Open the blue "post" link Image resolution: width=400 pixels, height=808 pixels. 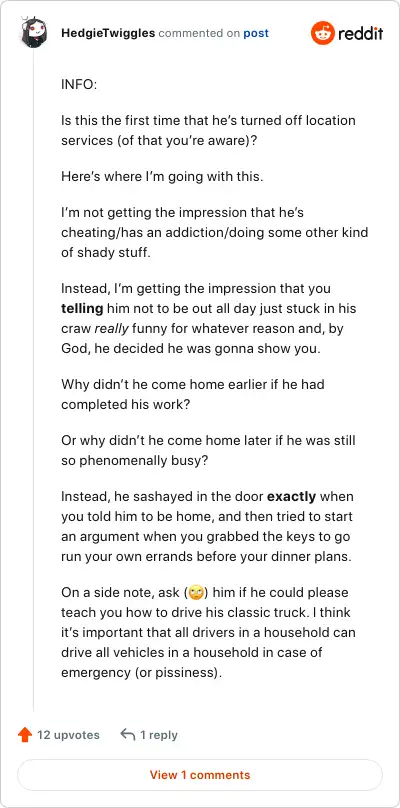(x=256, y=33)
